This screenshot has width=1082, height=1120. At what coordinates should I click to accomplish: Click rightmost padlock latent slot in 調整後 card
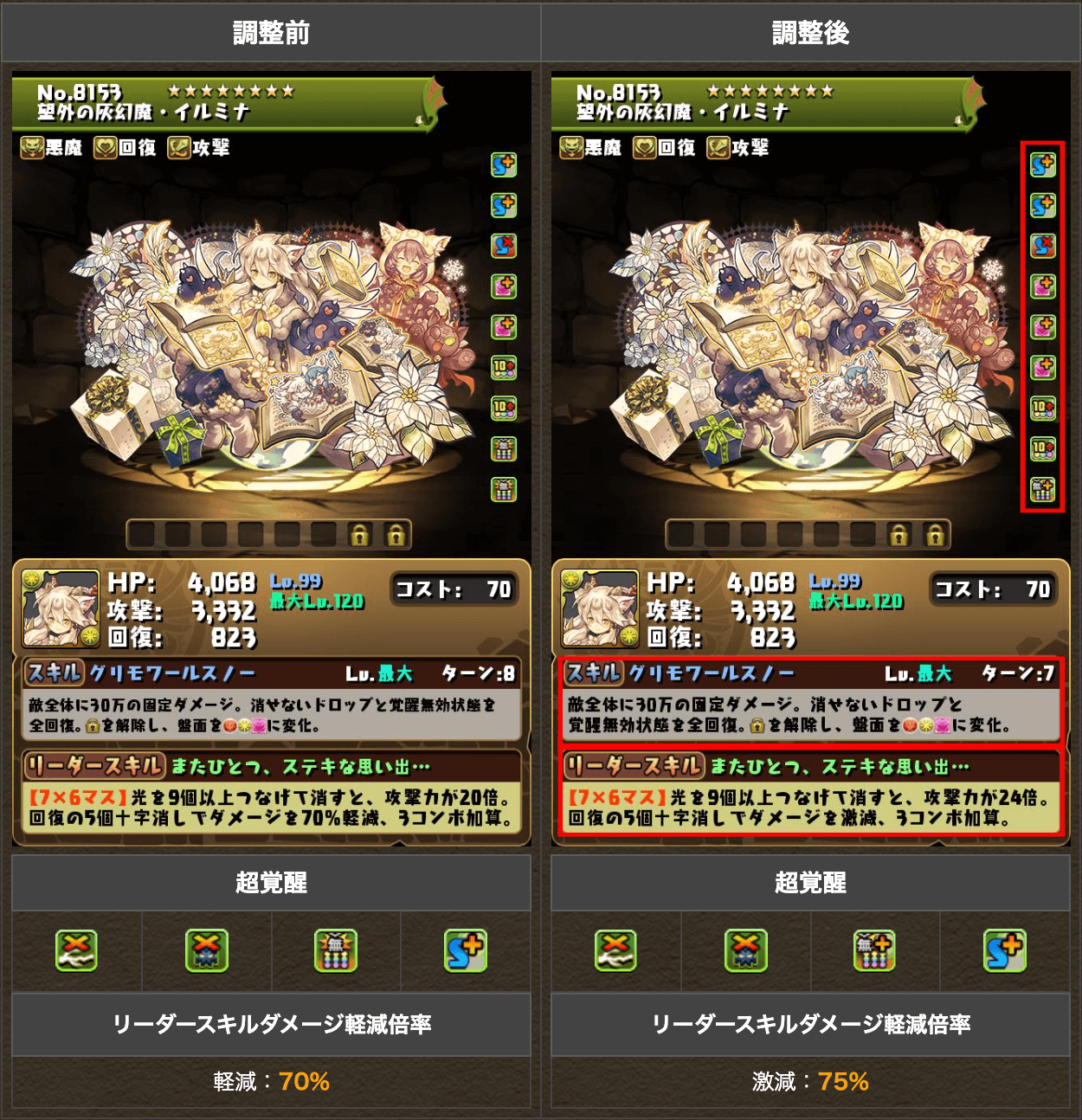point(936,535)
